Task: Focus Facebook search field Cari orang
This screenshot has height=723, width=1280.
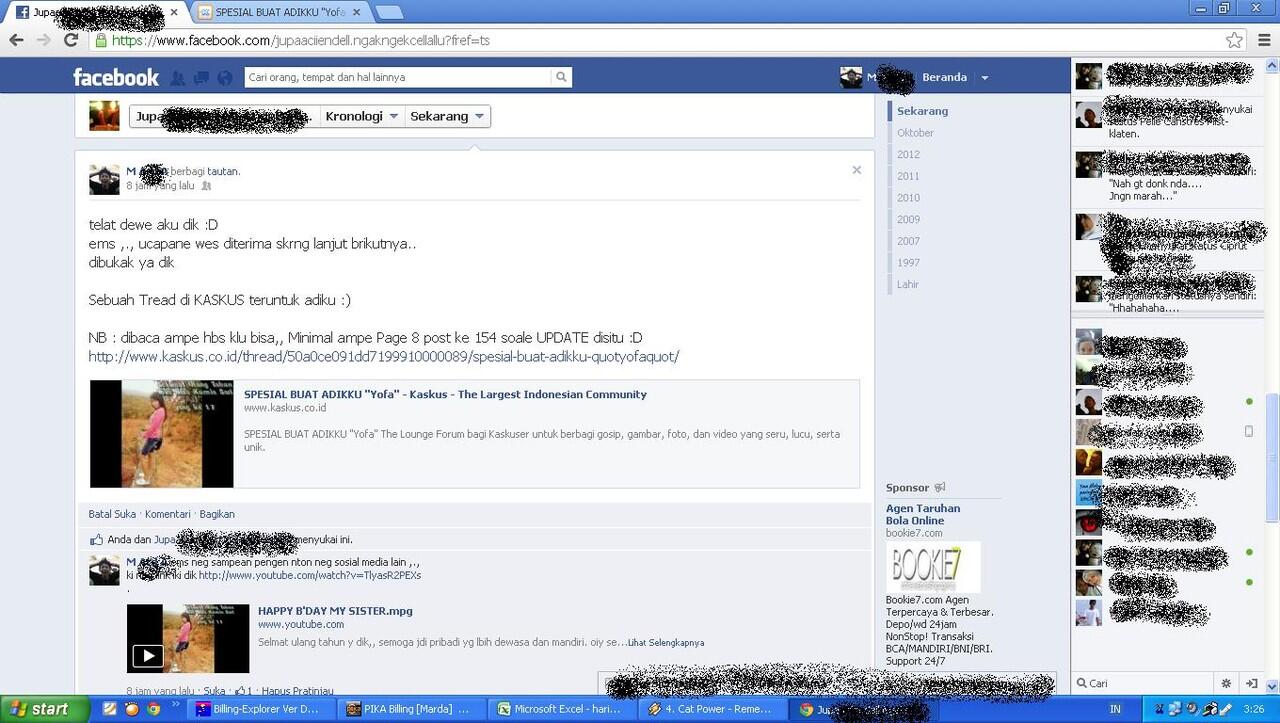Action: pyautogui.click(x=398, y=77)
